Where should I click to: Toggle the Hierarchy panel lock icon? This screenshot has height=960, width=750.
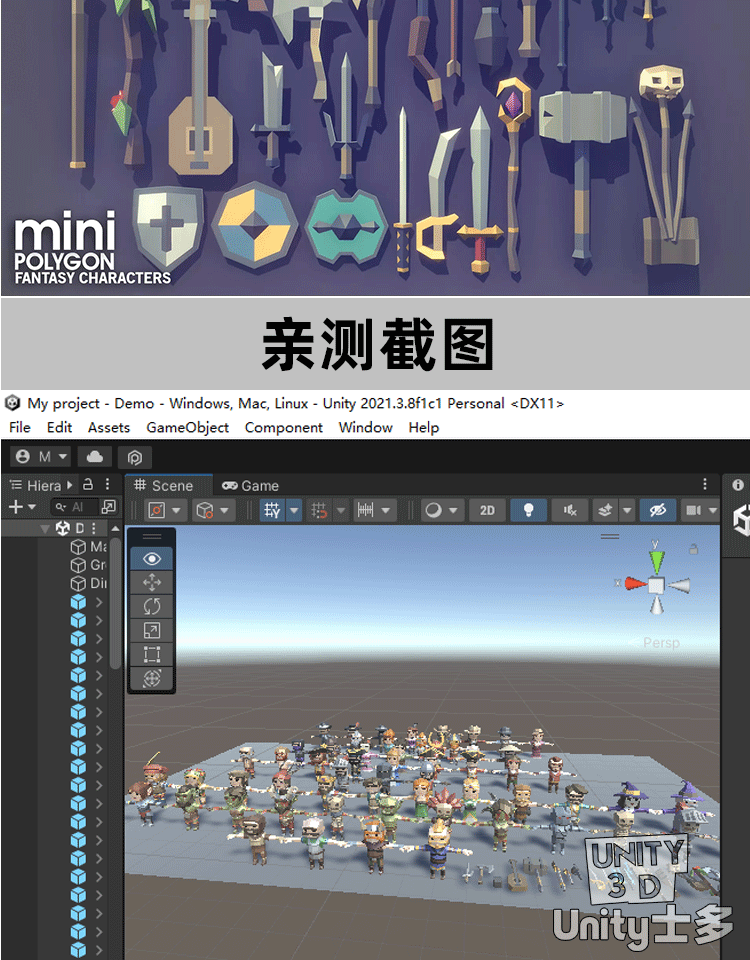[88, 484]
